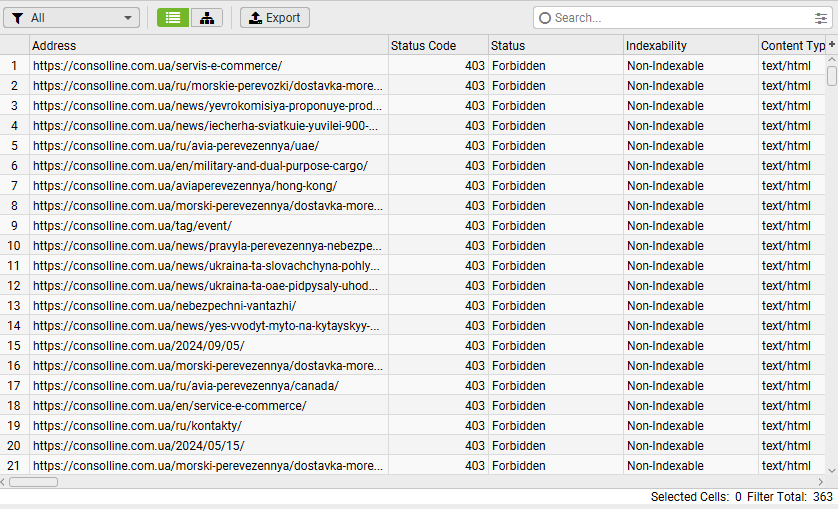Viewport: 838px width, 509px height.
Task: Click the filter funnel icon
Action: click(x=18, y=18)
